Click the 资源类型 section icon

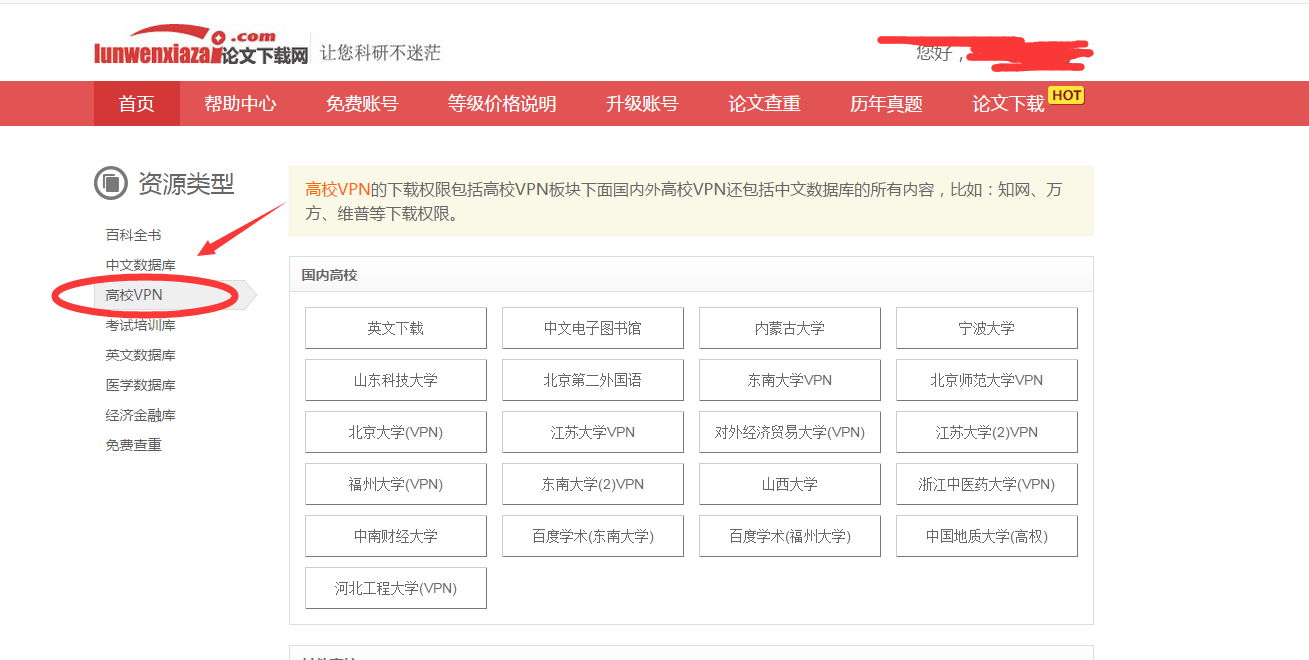pos(110,183)
